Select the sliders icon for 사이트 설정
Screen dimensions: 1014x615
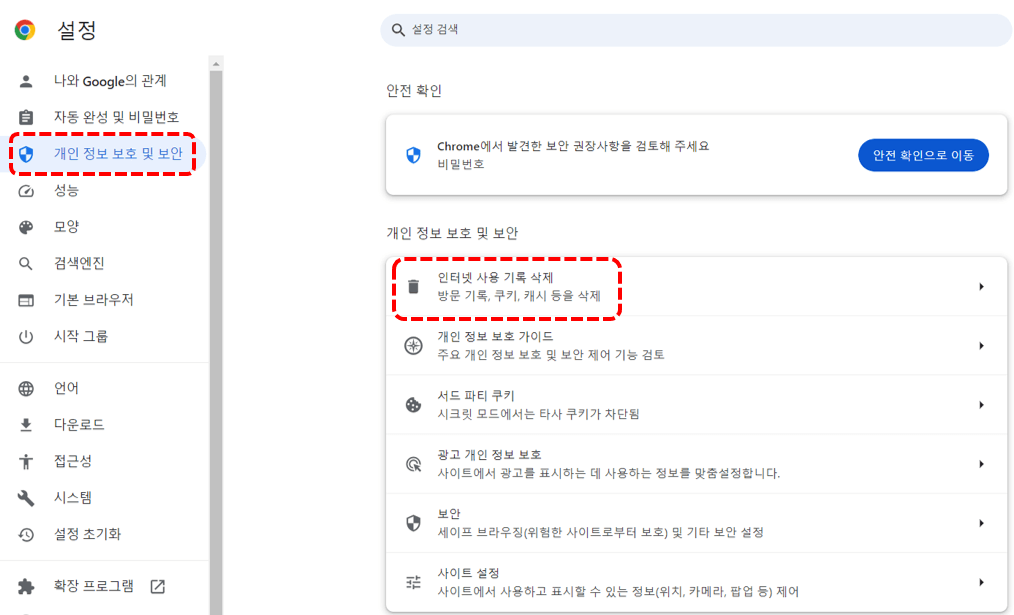tap(413, 580)
